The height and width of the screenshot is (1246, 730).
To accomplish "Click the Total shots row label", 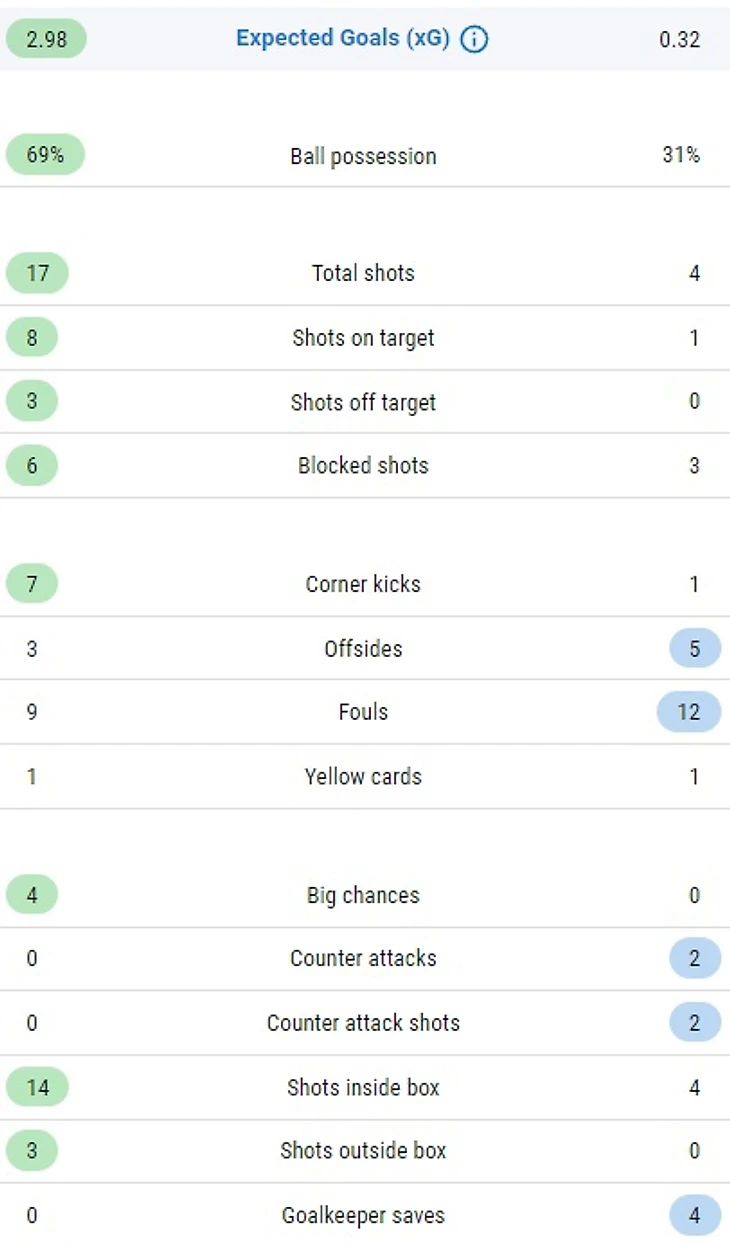I will (363, 273).
